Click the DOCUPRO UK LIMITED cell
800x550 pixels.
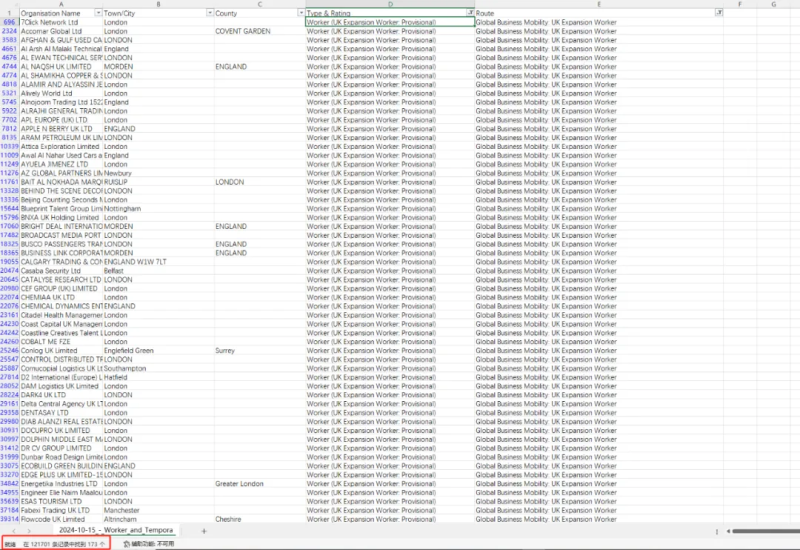61,431
